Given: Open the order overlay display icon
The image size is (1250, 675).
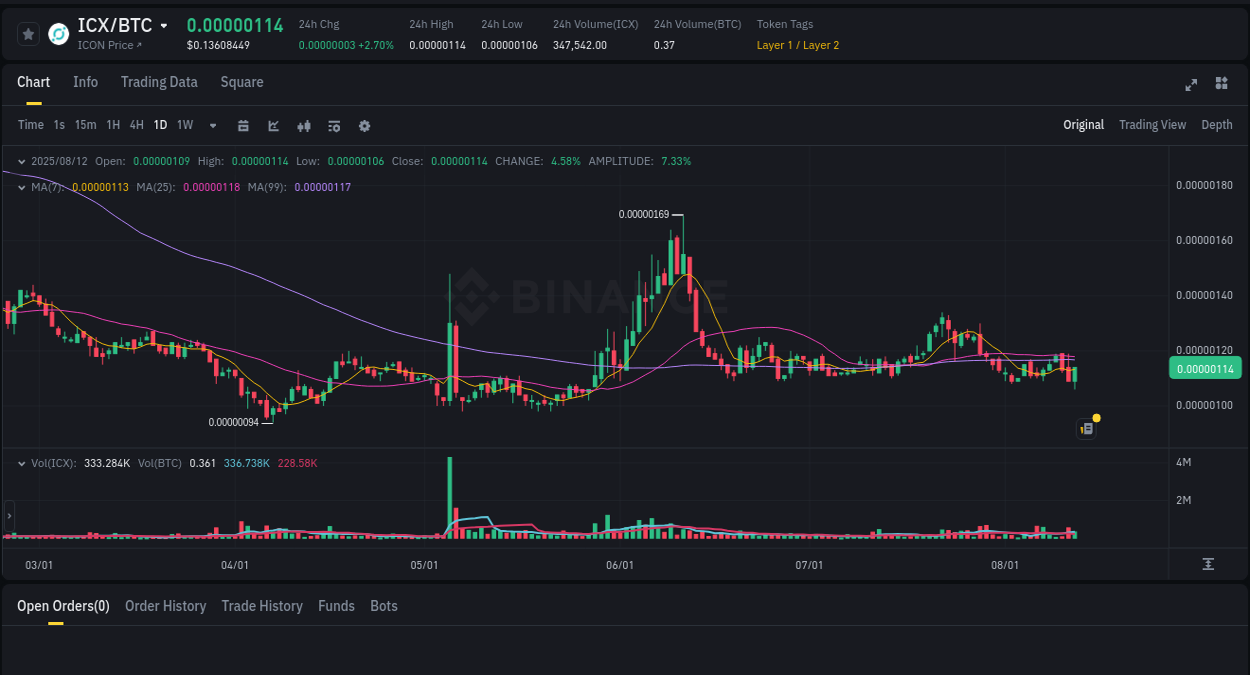Looking at the screenshot, I should pyautogui.click(x=333, y=125).
